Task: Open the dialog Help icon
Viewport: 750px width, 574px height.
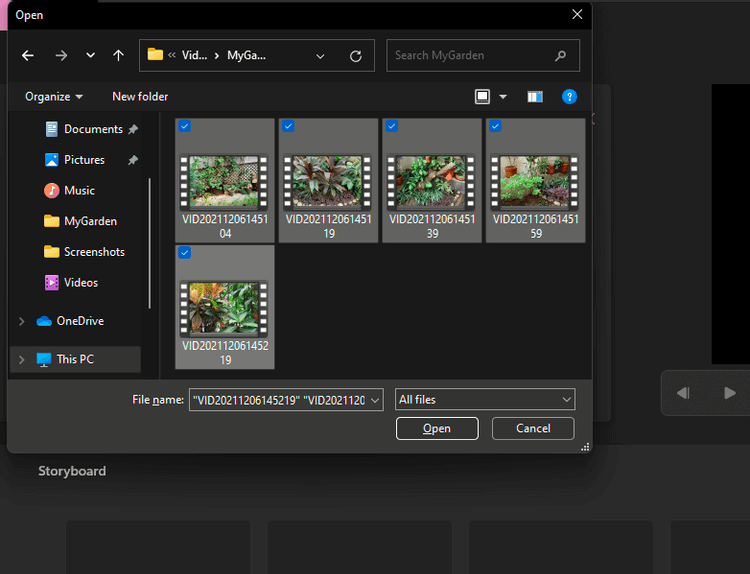Action: (x=569, y=97)
